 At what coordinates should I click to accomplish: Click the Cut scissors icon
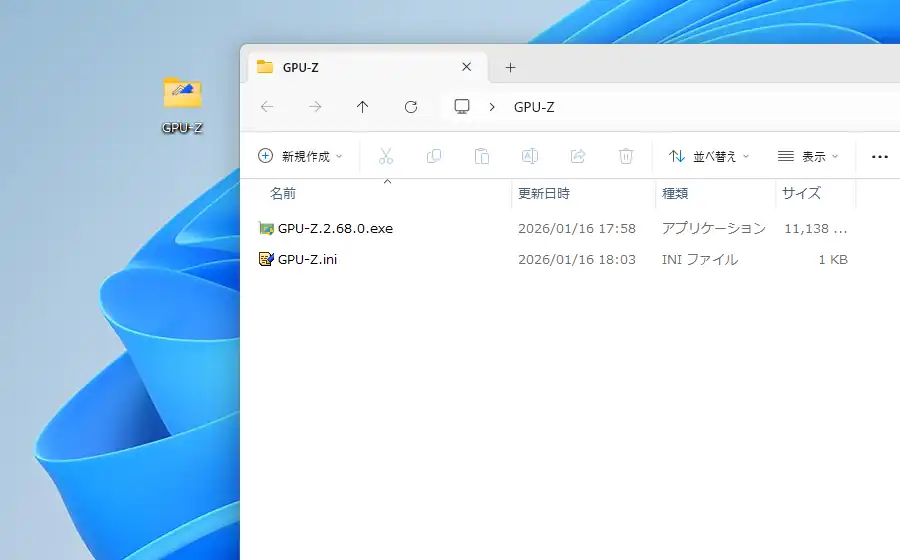(386, 156)
